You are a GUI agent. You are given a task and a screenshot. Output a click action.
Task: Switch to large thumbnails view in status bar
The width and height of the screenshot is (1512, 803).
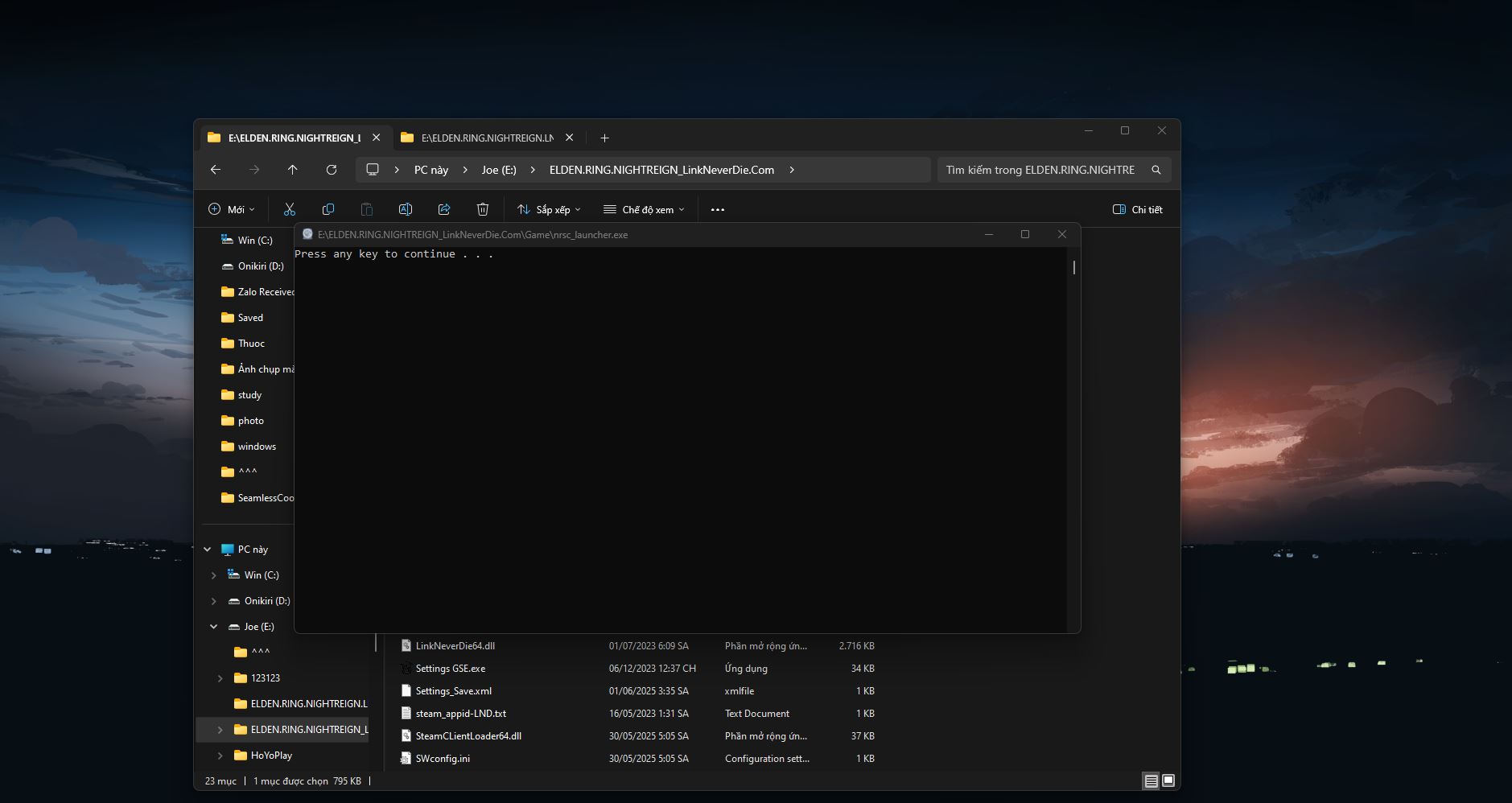click(1168, 780)
